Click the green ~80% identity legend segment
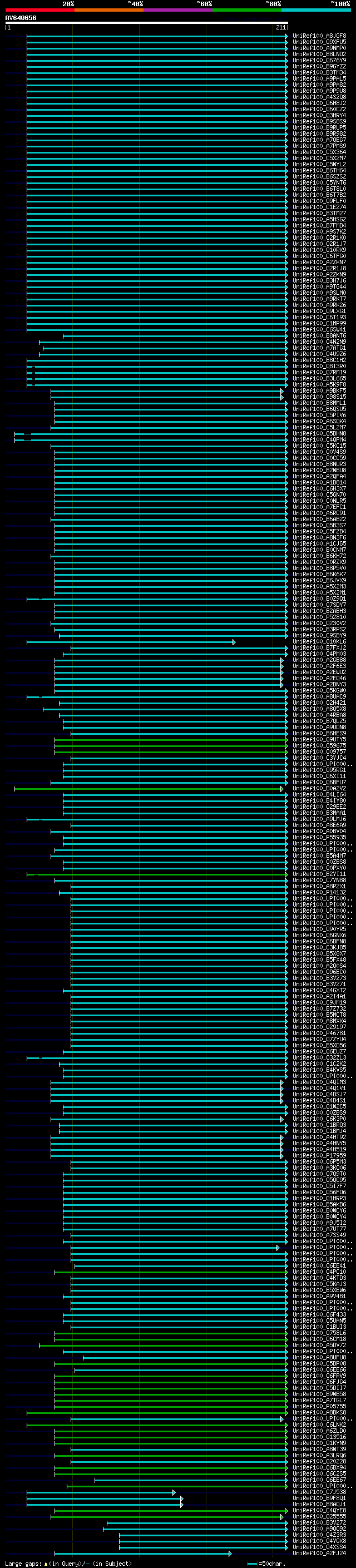The width and height of the screenshot is (356, 1568). (246, 11)
